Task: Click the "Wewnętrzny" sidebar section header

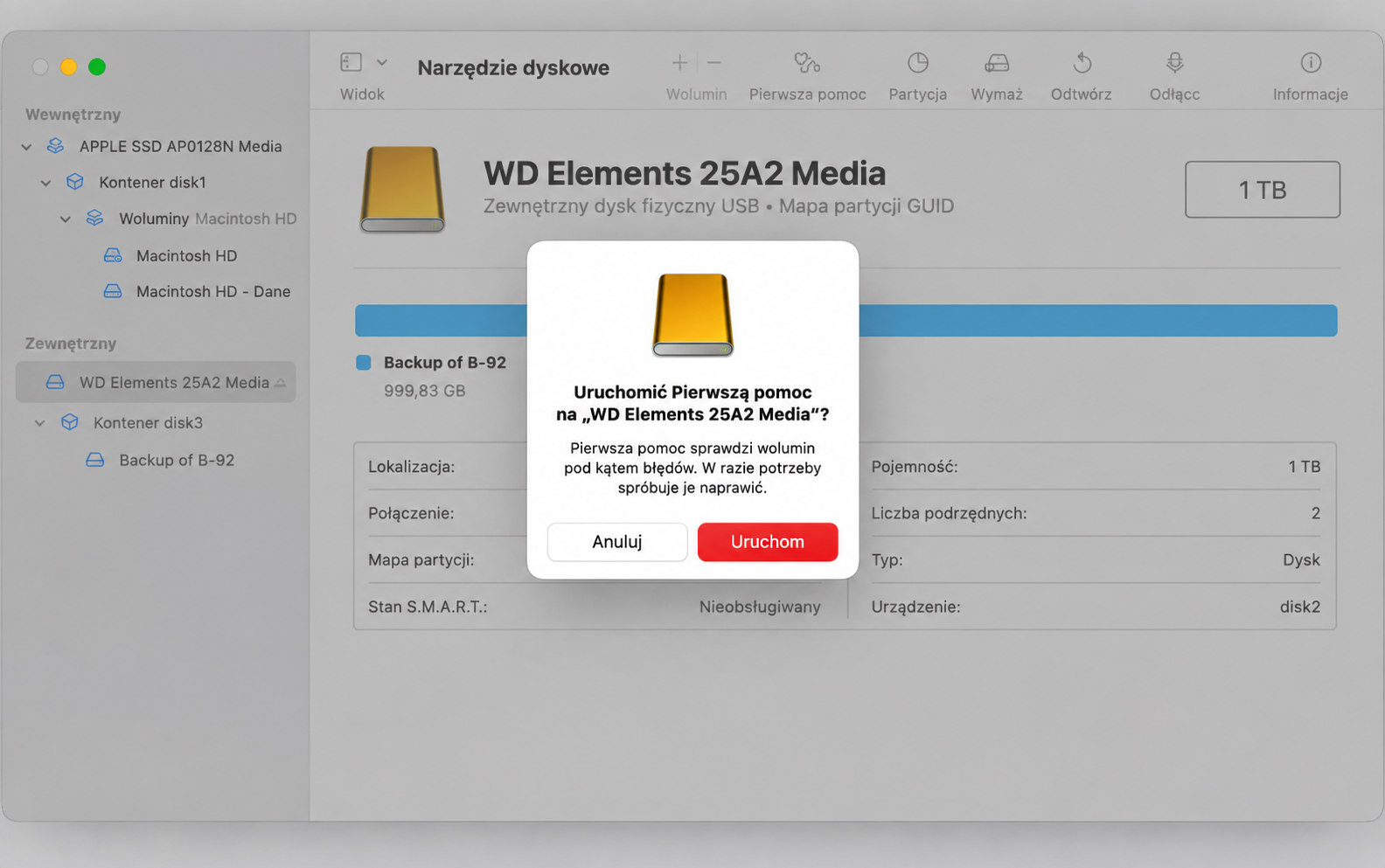Action: pos(73,115)
